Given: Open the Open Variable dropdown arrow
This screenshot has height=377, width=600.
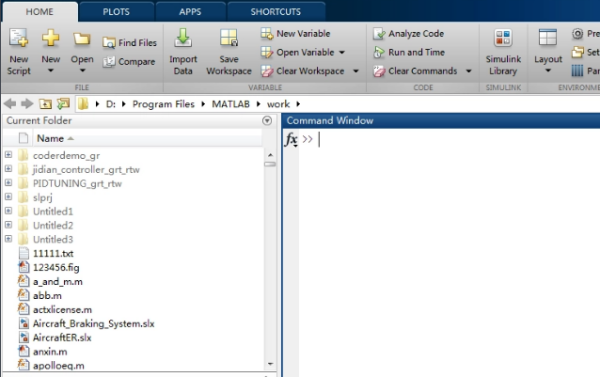Looking at the screenshot, I should click(342, 52).
